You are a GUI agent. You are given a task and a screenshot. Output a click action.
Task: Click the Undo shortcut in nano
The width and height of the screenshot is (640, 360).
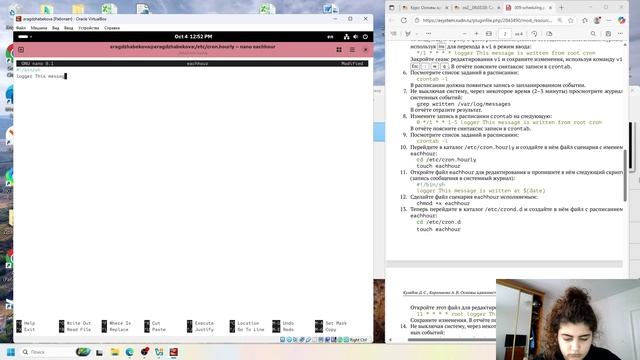[x=283, y=323]
